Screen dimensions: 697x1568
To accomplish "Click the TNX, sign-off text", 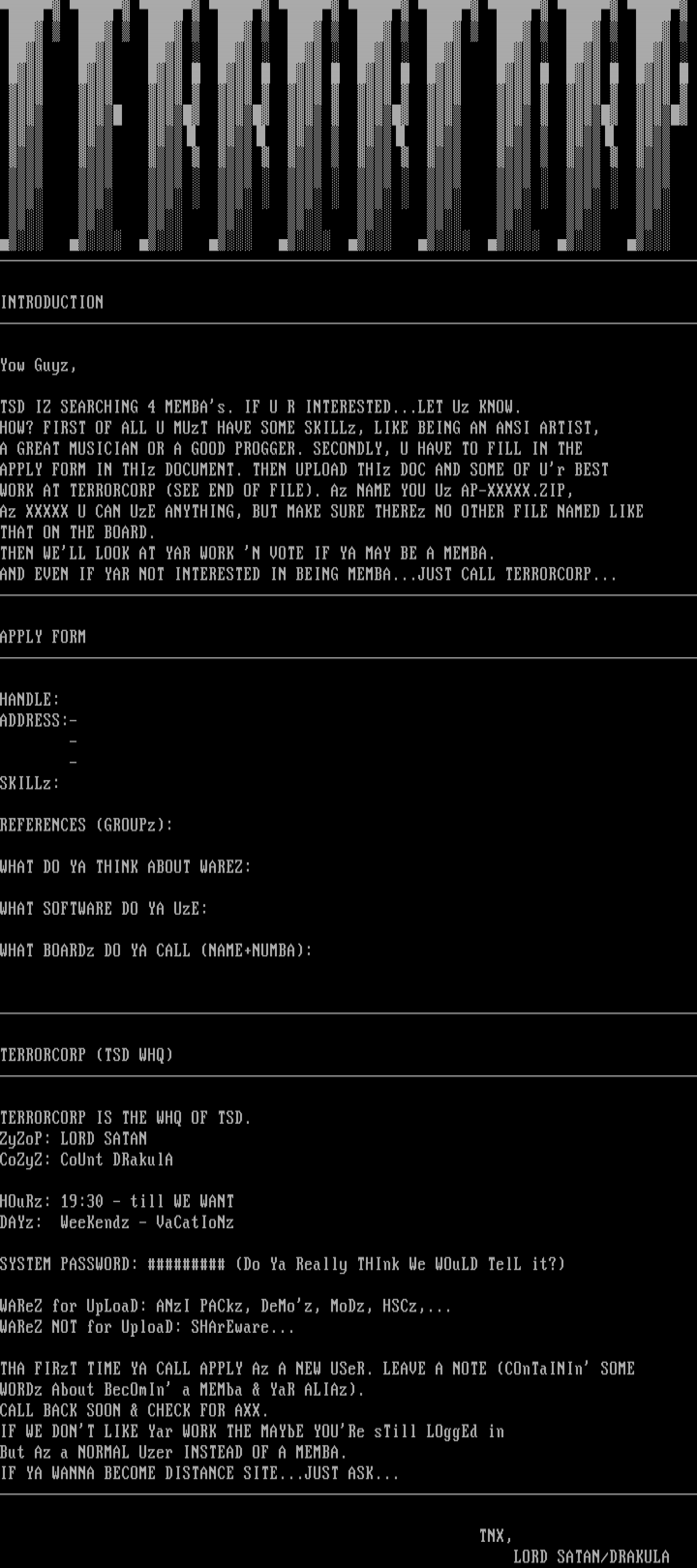I will [x=496, y=1536].
